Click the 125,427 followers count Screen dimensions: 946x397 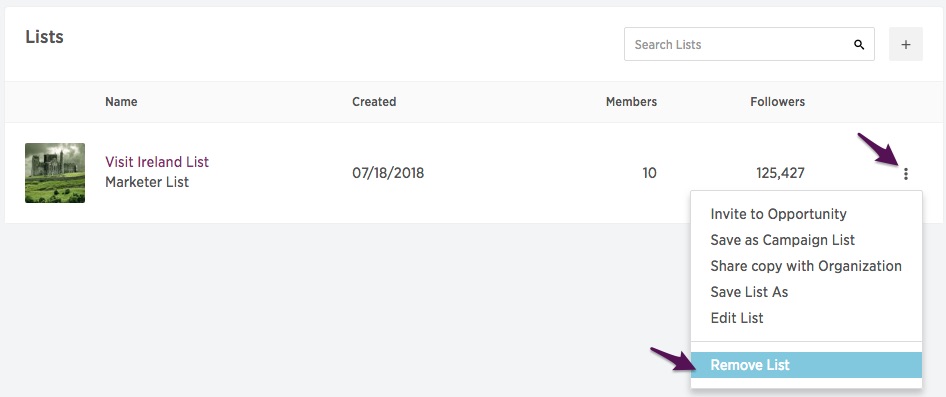[x=780, y=174]
